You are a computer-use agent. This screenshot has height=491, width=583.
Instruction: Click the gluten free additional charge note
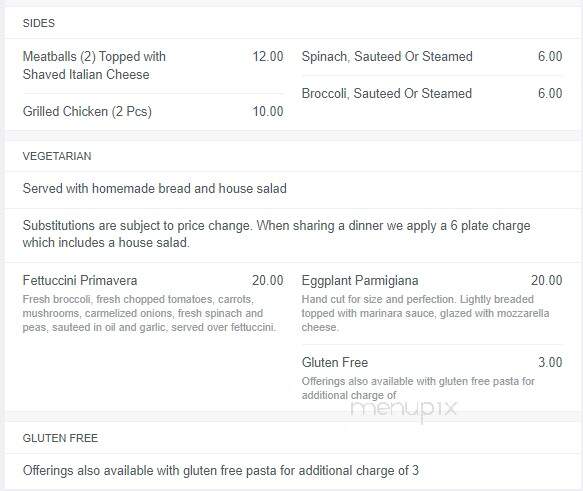(x=221, y=471)
